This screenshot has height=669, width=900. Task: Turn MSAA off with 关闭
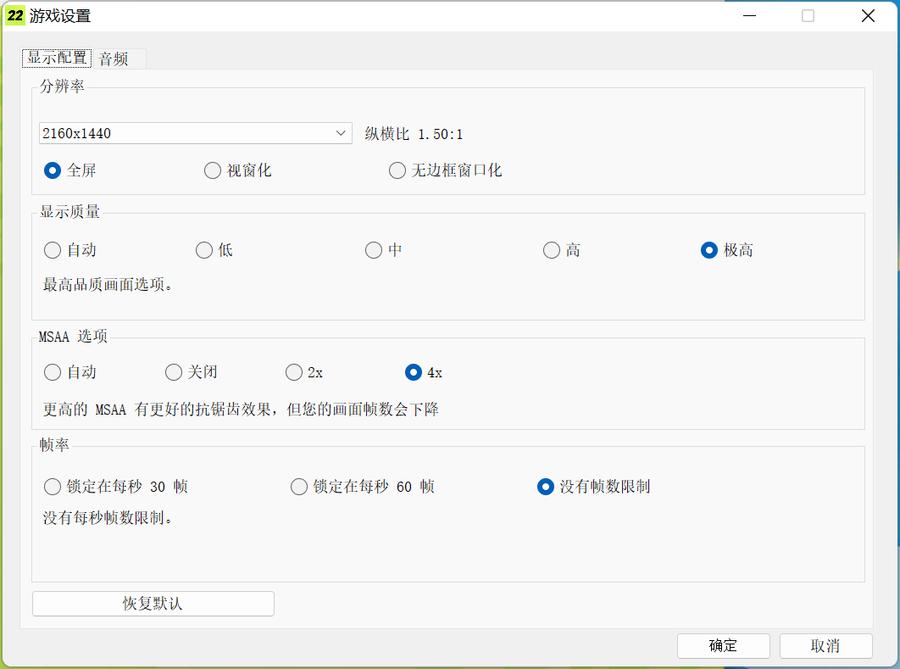coord(173,372)
